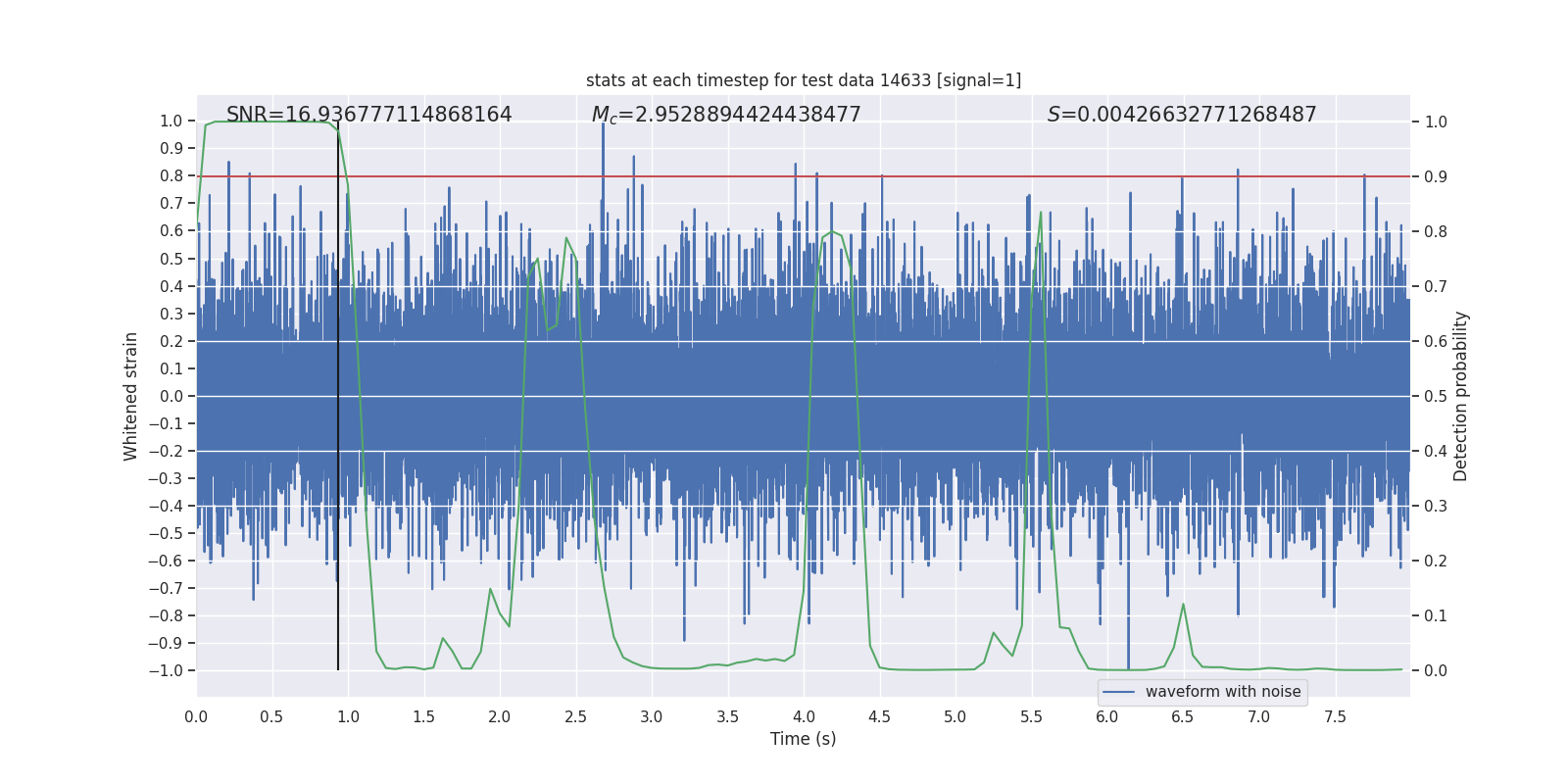The width and height of the screenshot is (1568, 784).
Task: Select the 7.5 tick label on the Time axis
Action: [x=1335, y=716]
